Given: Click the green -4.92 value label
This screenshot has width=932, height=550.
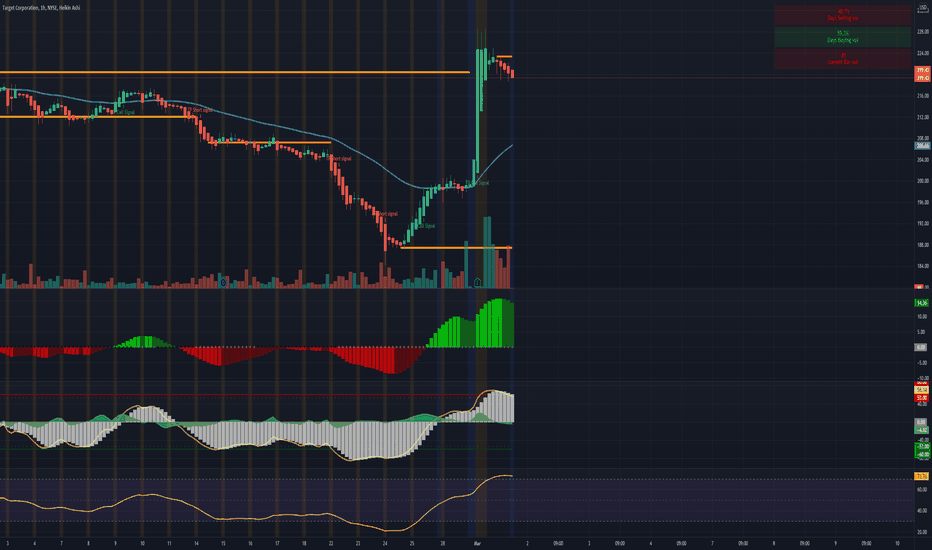Looking at the screenshot, I should click(x=922, y=429).
